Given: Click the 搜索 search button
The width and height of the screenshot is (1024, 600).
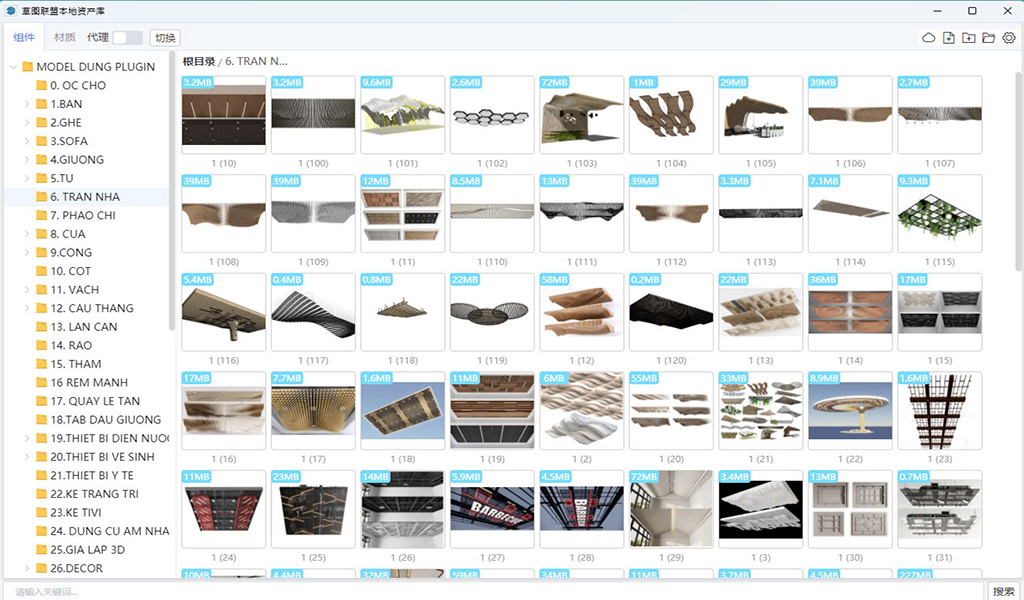Looking at the screenshot, I should tap(1003, 591).
